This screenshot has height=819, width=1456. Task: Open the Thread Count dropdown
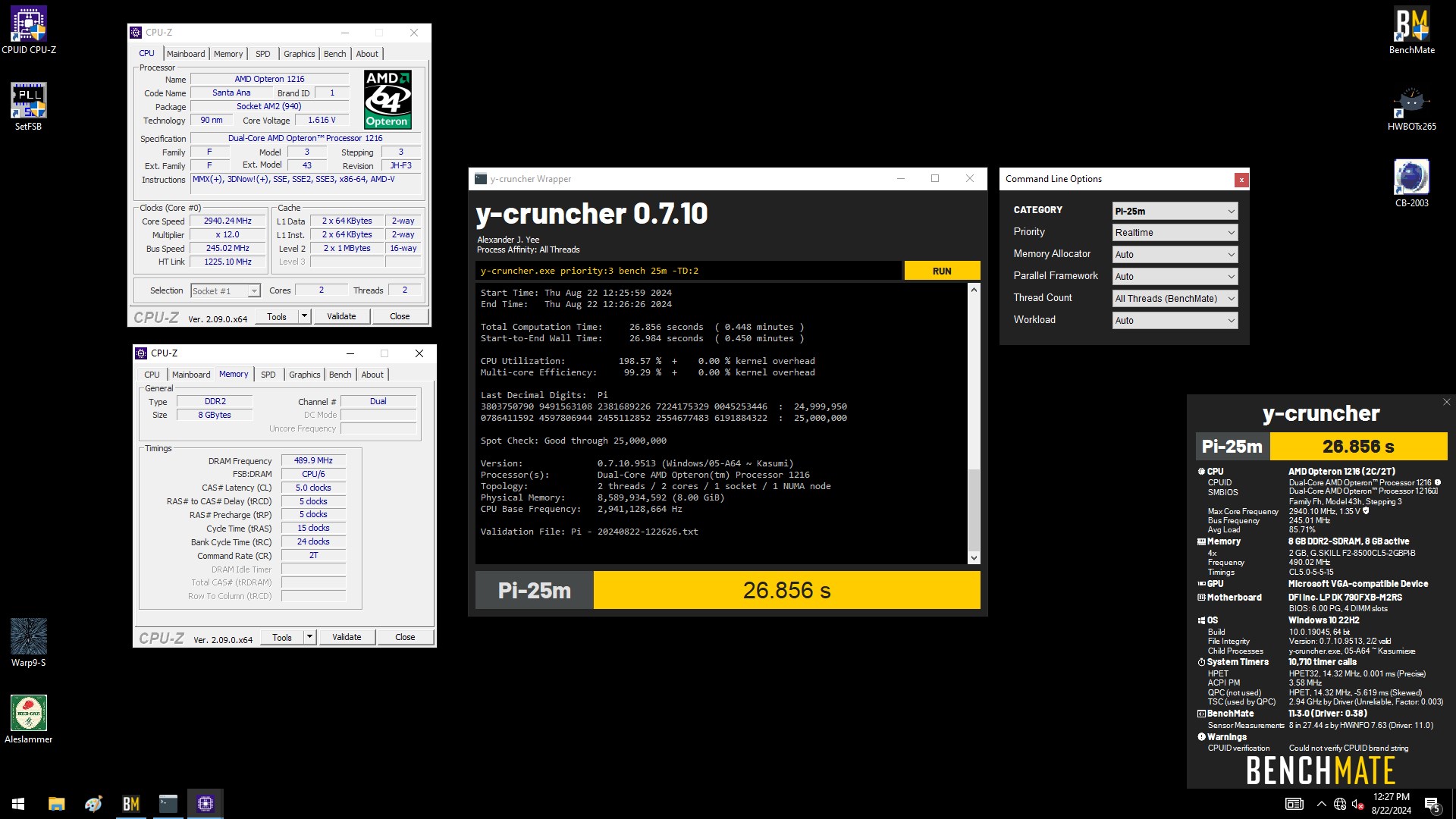(x=1175, y=299)
